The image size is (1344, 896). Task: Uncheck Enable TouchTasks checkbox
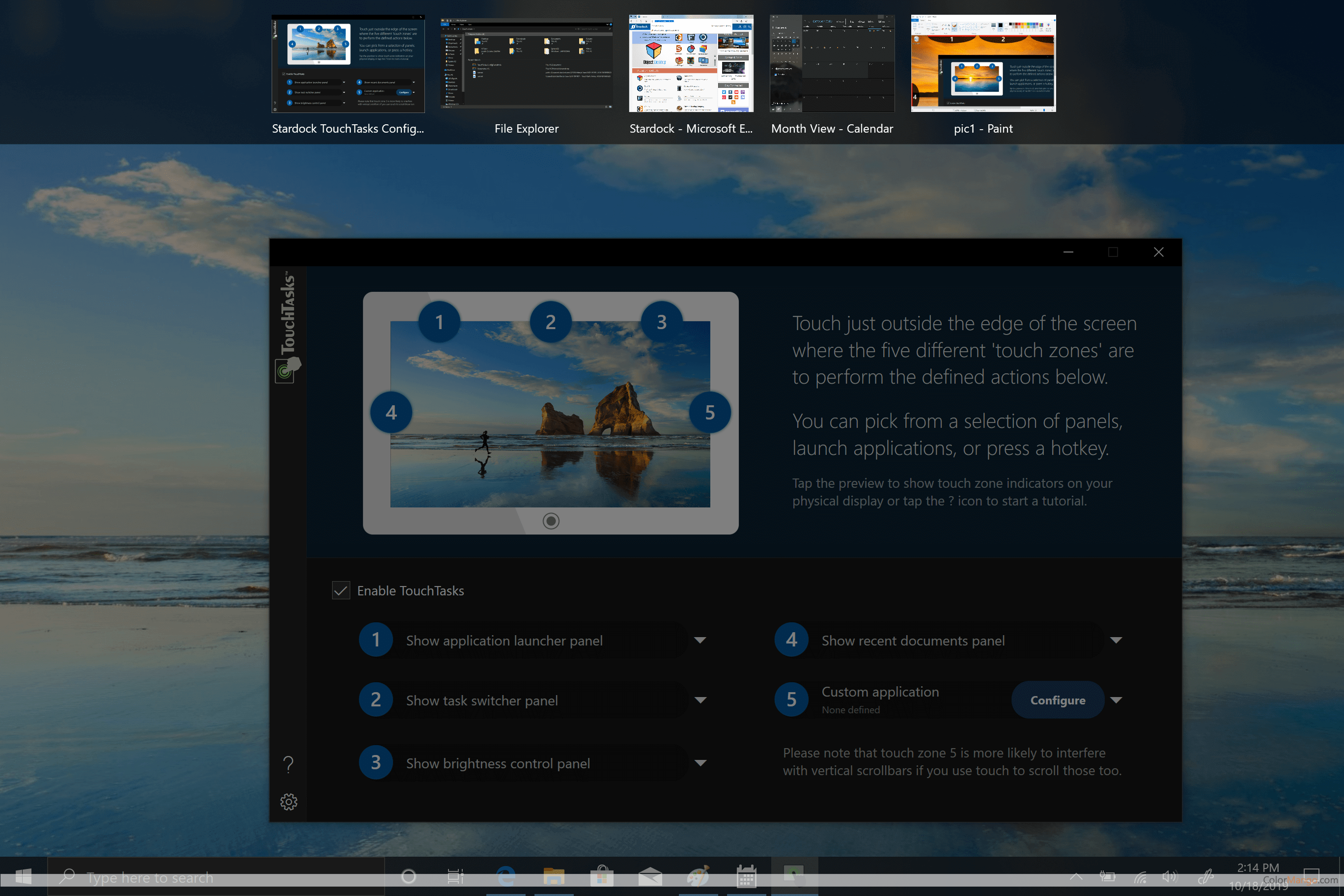tap(340, 590)
